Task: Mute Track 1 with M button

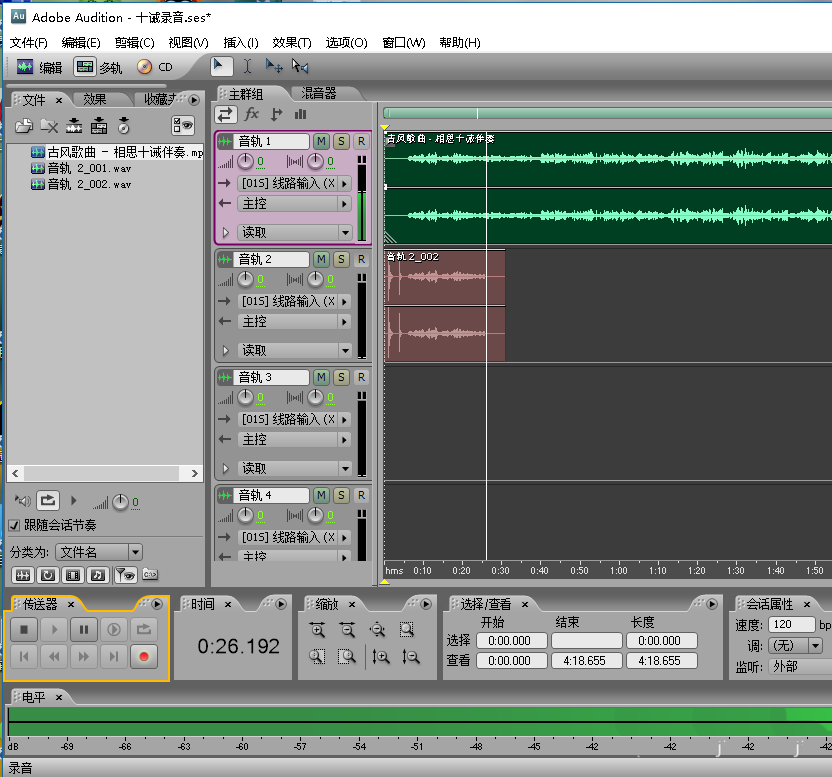Action: [x=321, y=141]
